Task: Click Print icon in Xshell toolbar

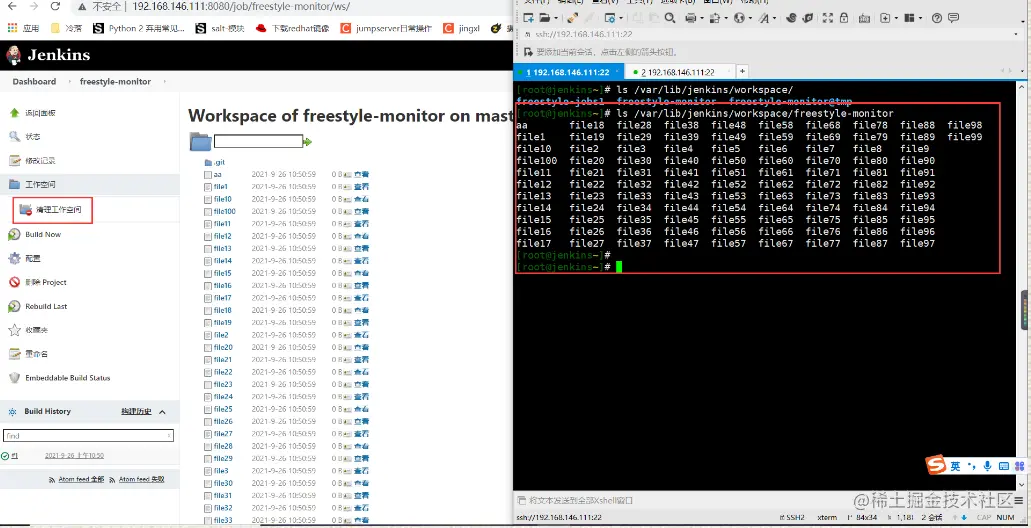Action: pos(690,18)
